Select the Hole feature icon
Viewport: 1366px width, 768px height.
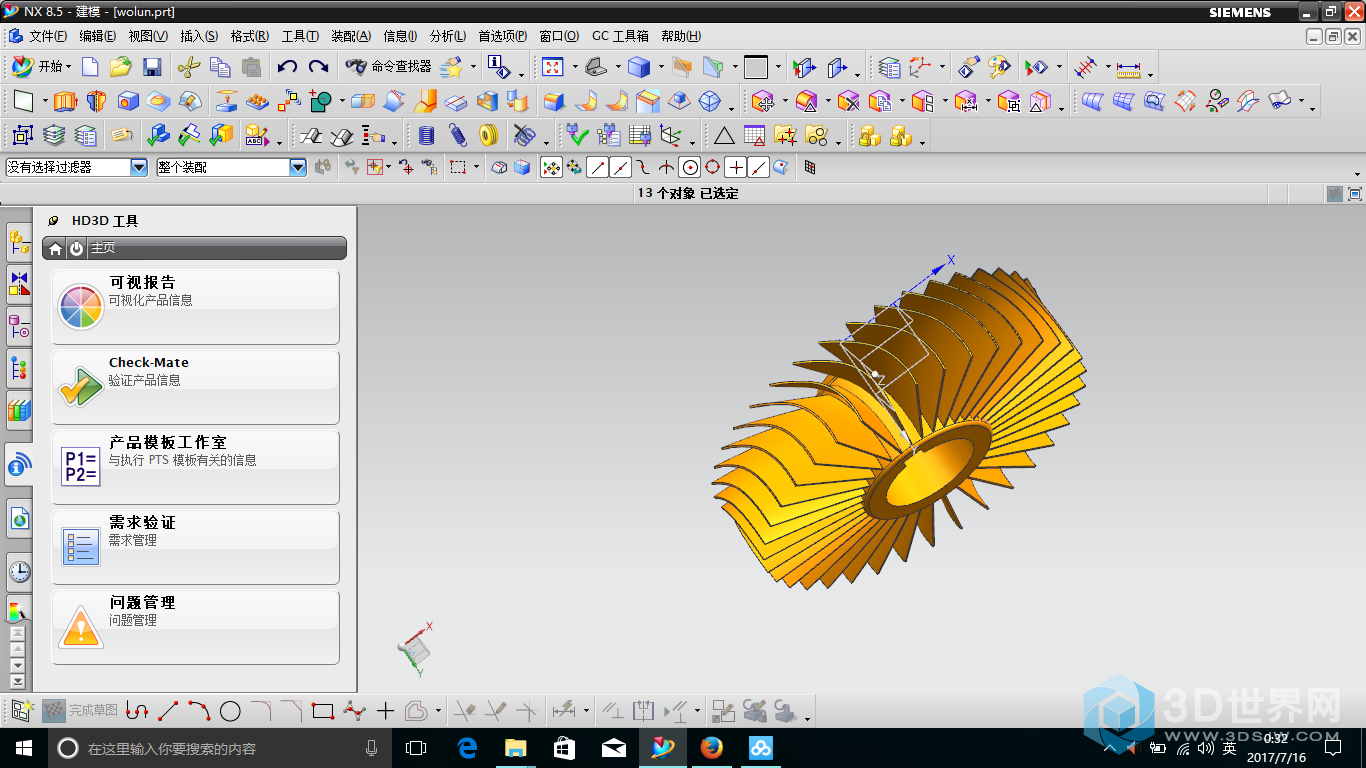[x=127, y=101]
